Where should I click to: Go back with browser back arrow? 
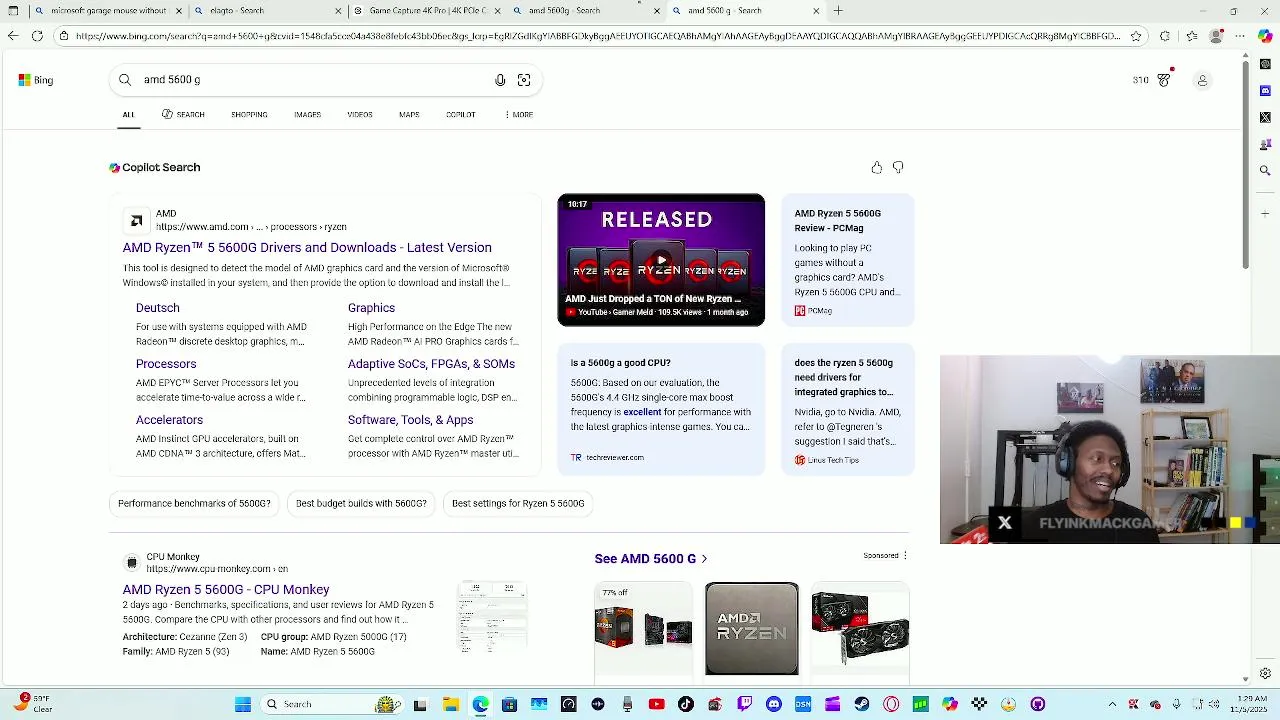pyautogui.click(x=12, y=36)
